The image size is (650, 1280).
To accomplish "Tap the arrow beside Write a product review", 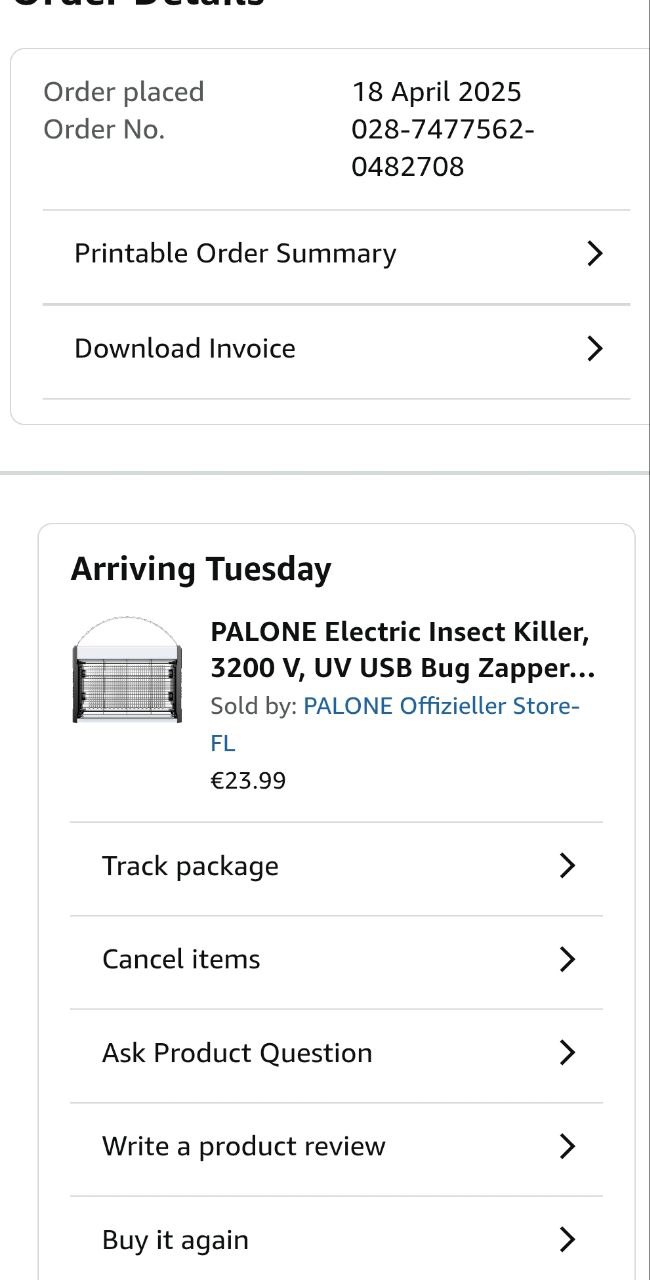I will click(x=567, y=1146).
